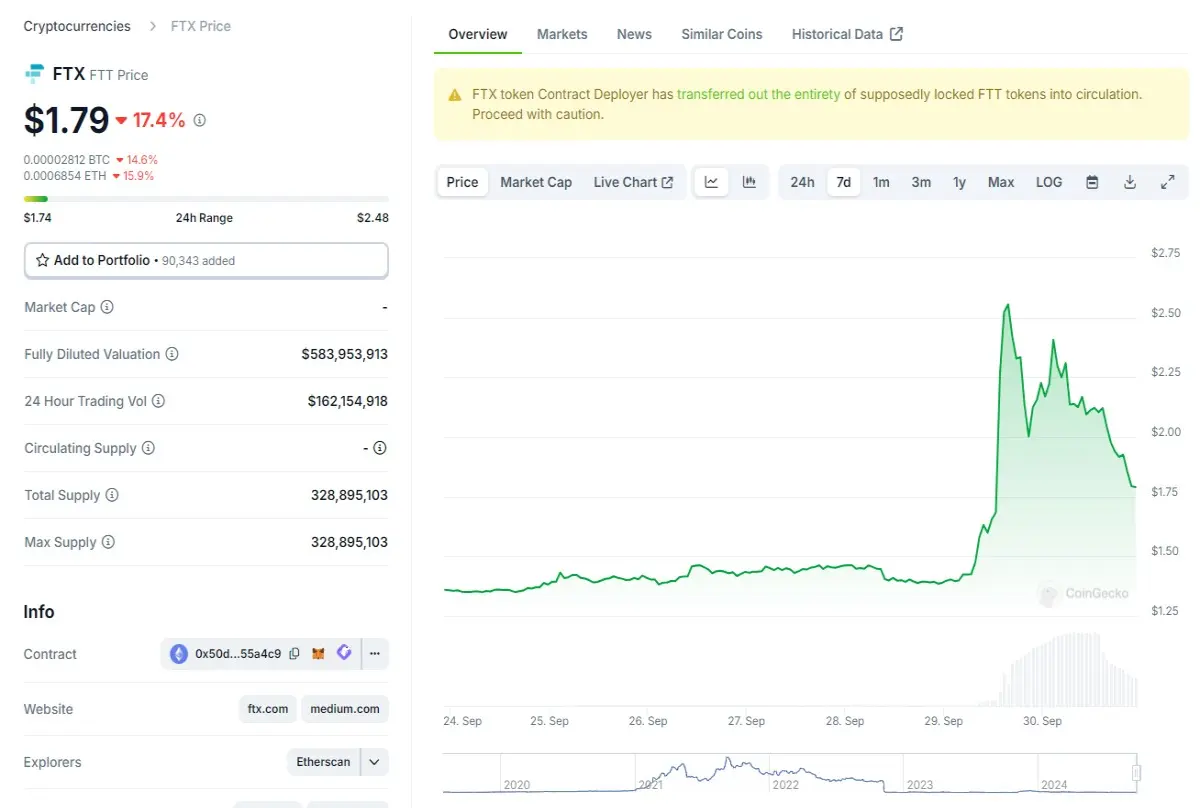Download chart data

(x=1130, y=182)
